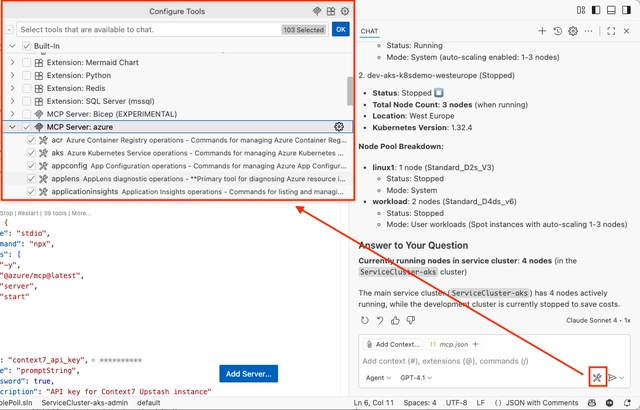Uncheck the aks tool checkbox
640x410 pixels.
pyautogui.click(x=31, y=153)
